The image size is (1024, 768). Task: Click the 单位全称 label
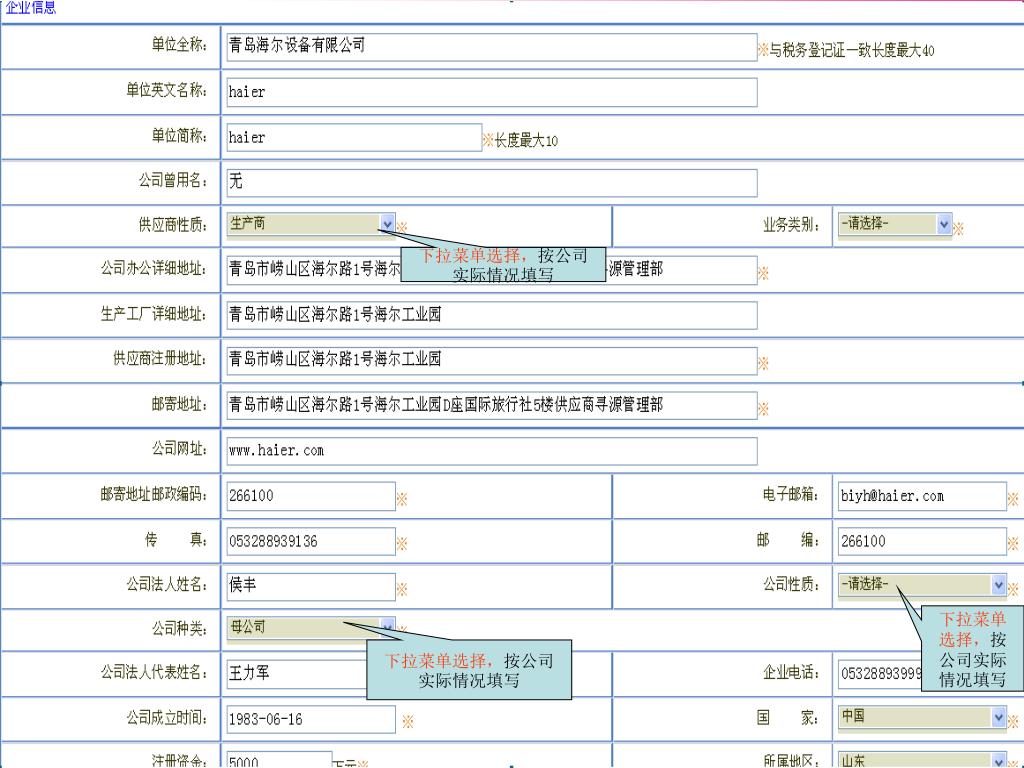179,44
